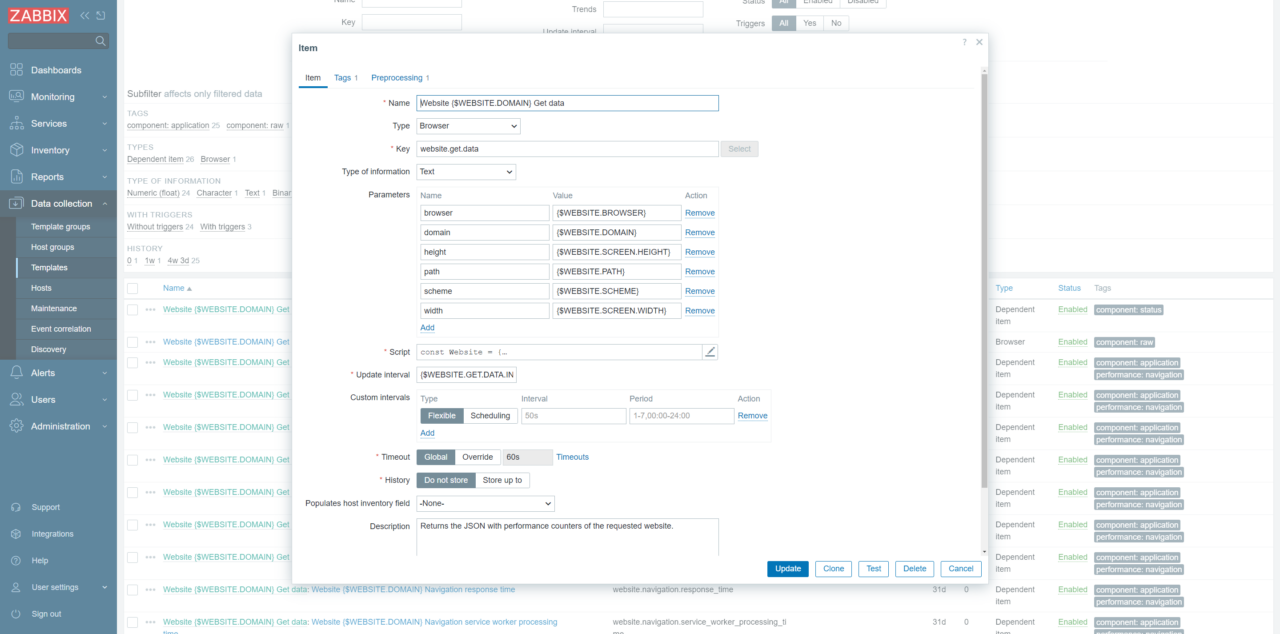Image resolution: width=1280 pixels, height=634 pixels.
Task: Click the pop-out sidebar icon next to chevrons
Action: (103, 15)
